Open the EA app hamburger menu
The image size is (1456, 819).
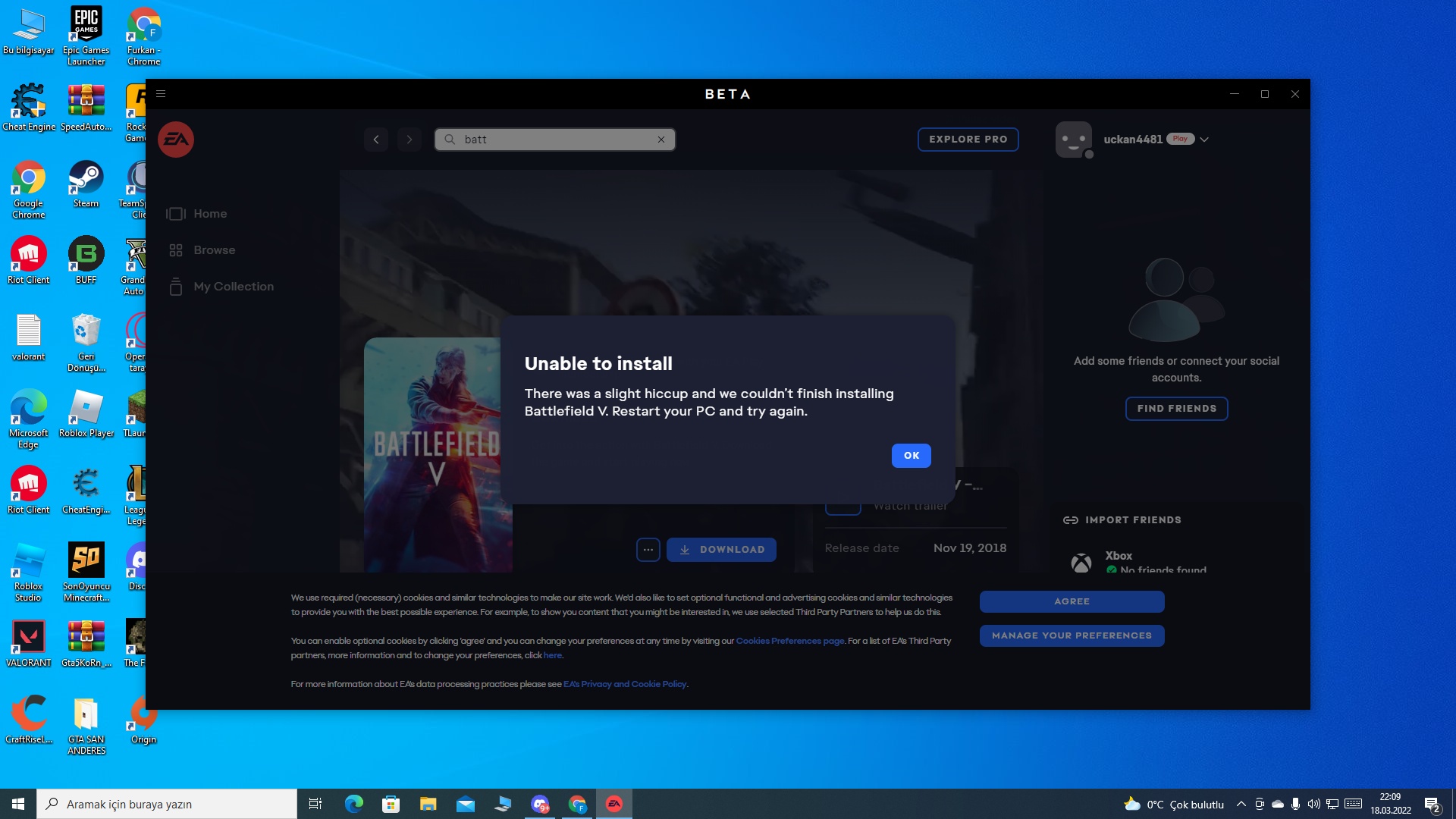click(x=161, y=94)
